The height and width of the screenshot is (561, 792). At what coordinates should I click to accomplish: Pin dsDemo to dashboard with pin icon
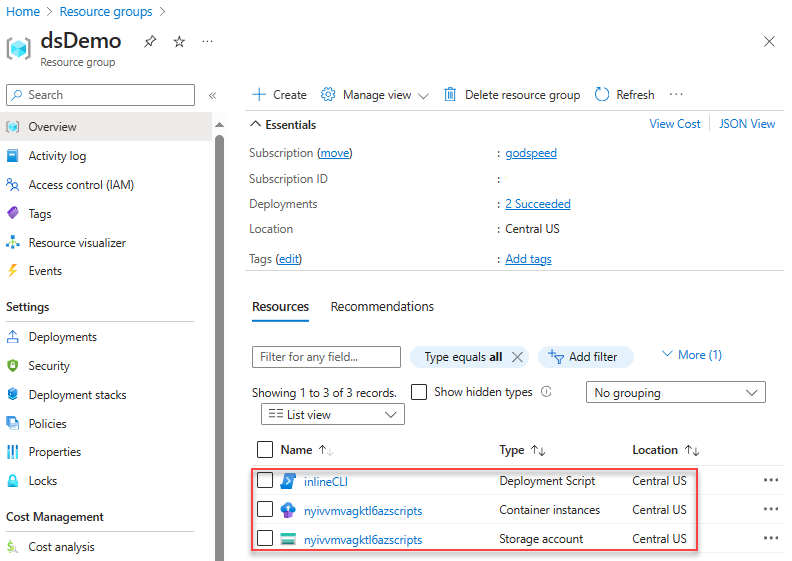[x=150, y=41]
